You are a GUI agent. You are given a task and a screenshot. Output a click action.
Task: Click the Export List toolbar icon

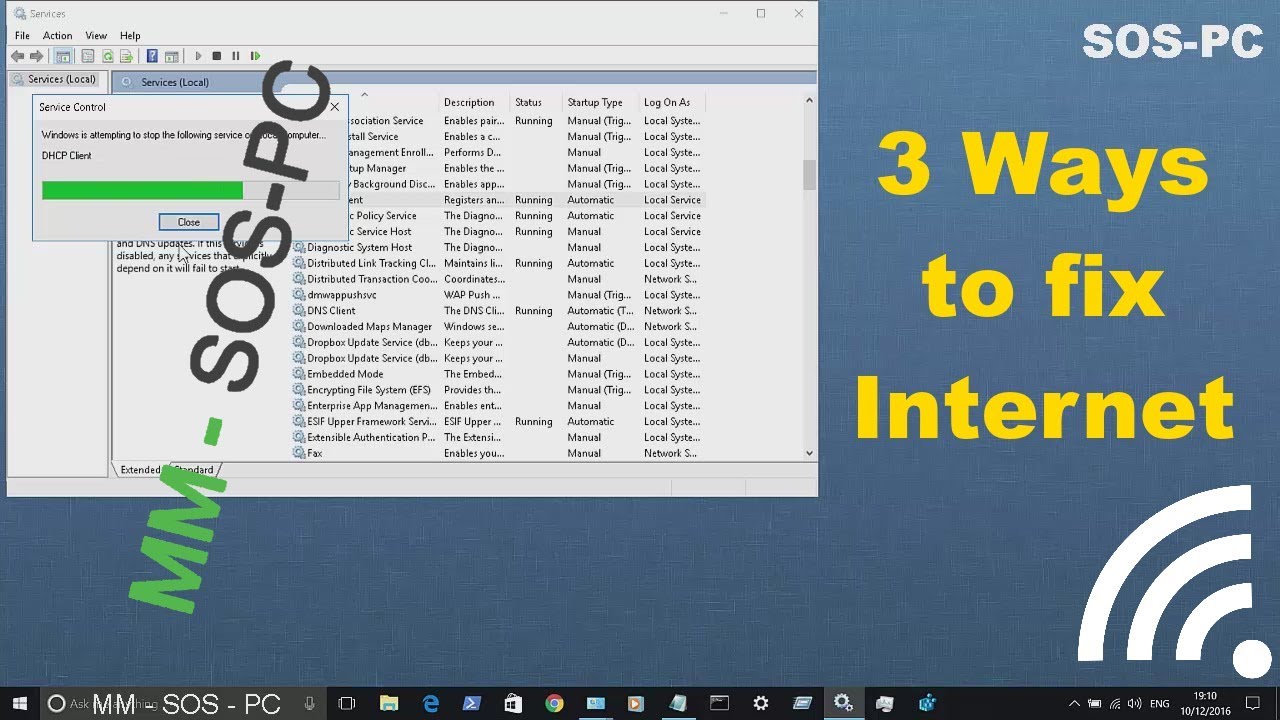coord(126,56)
